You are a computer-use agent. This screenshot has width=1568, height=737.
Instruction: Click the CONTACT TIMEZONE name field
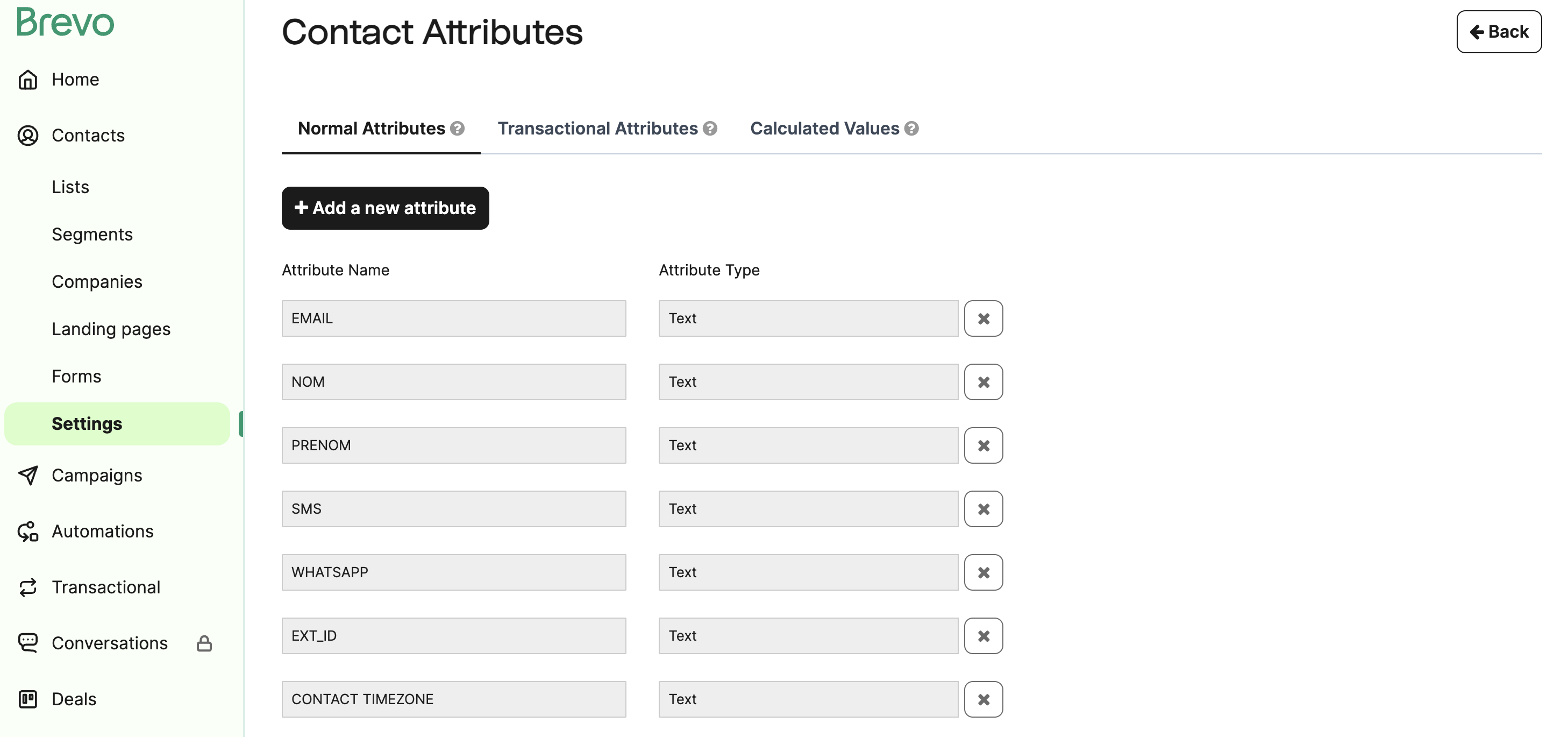click(454, 699)
